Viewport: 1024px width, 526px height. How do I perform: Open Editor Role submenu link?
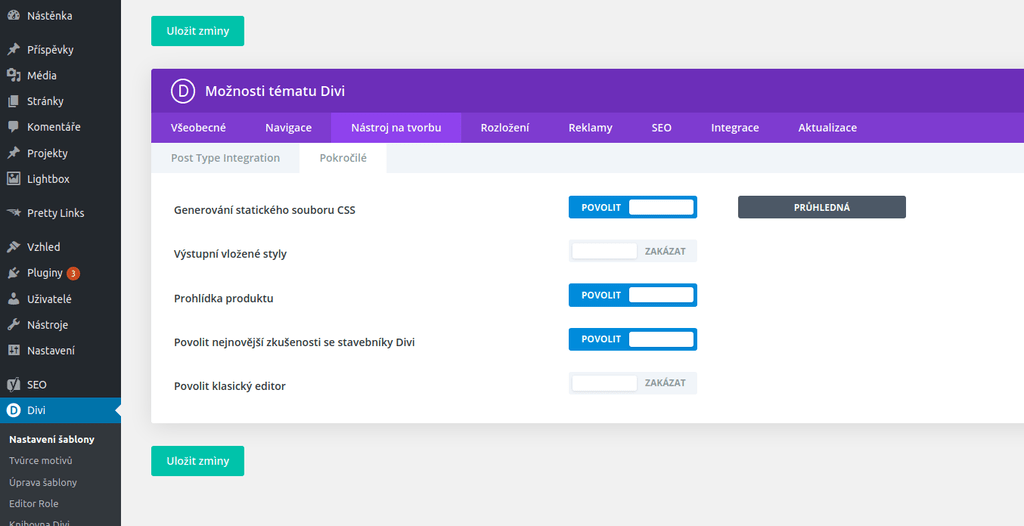click(x=34, y=504)
